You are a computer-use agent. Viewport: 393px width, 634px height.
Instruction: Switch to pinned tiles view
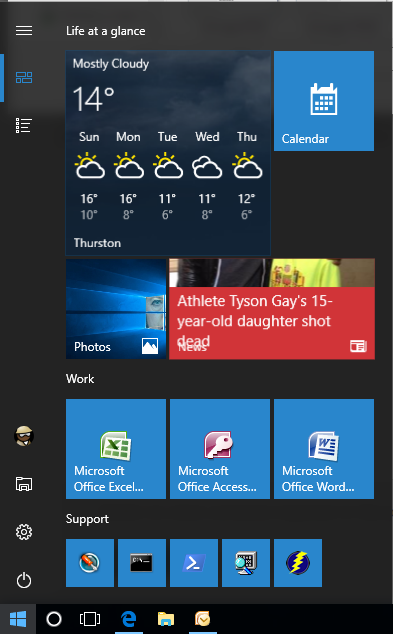tap(24, 78)
